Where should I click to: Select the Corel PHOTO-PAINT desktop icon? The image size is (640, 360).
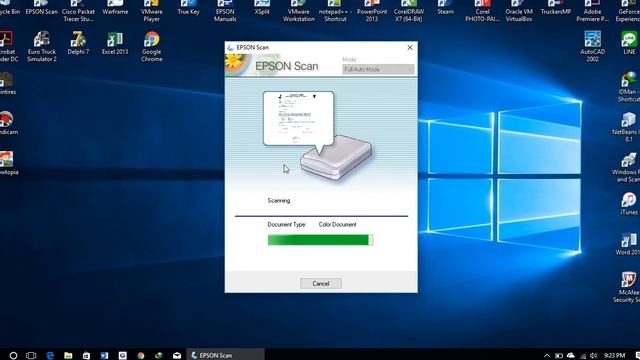click(482, 11)
